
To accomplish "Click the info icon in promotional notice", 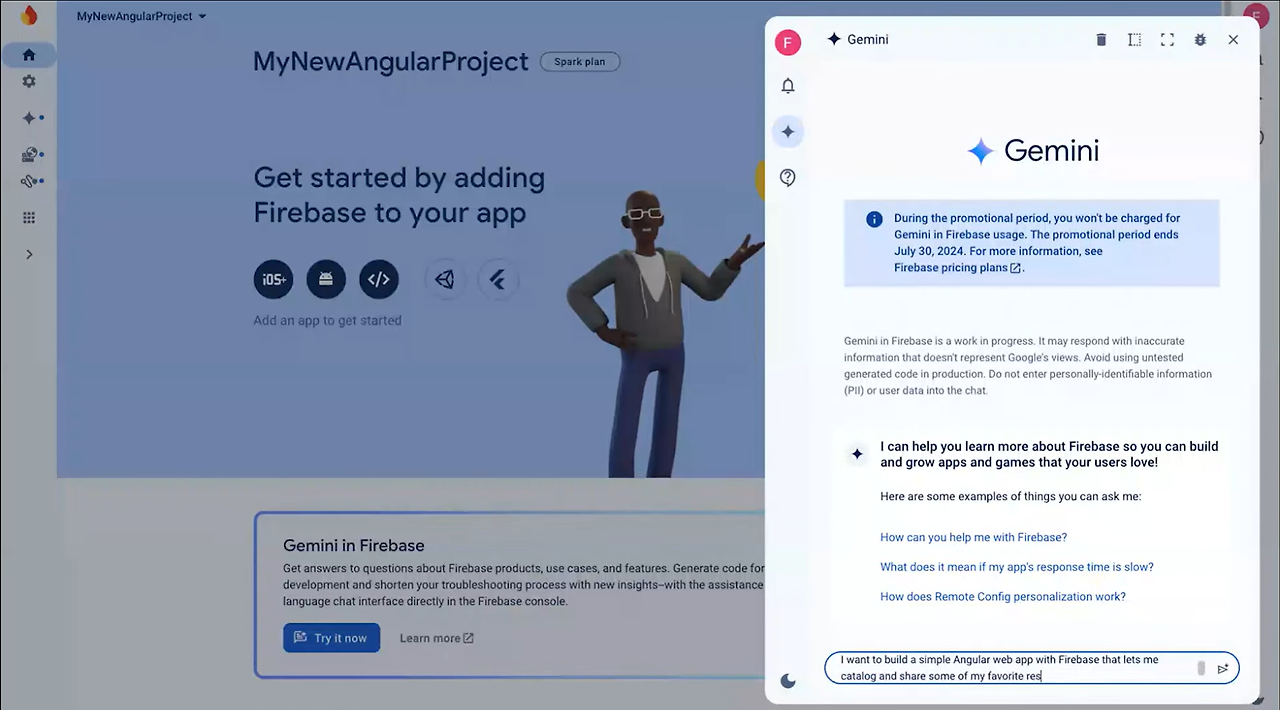I will tap(874, 219).
